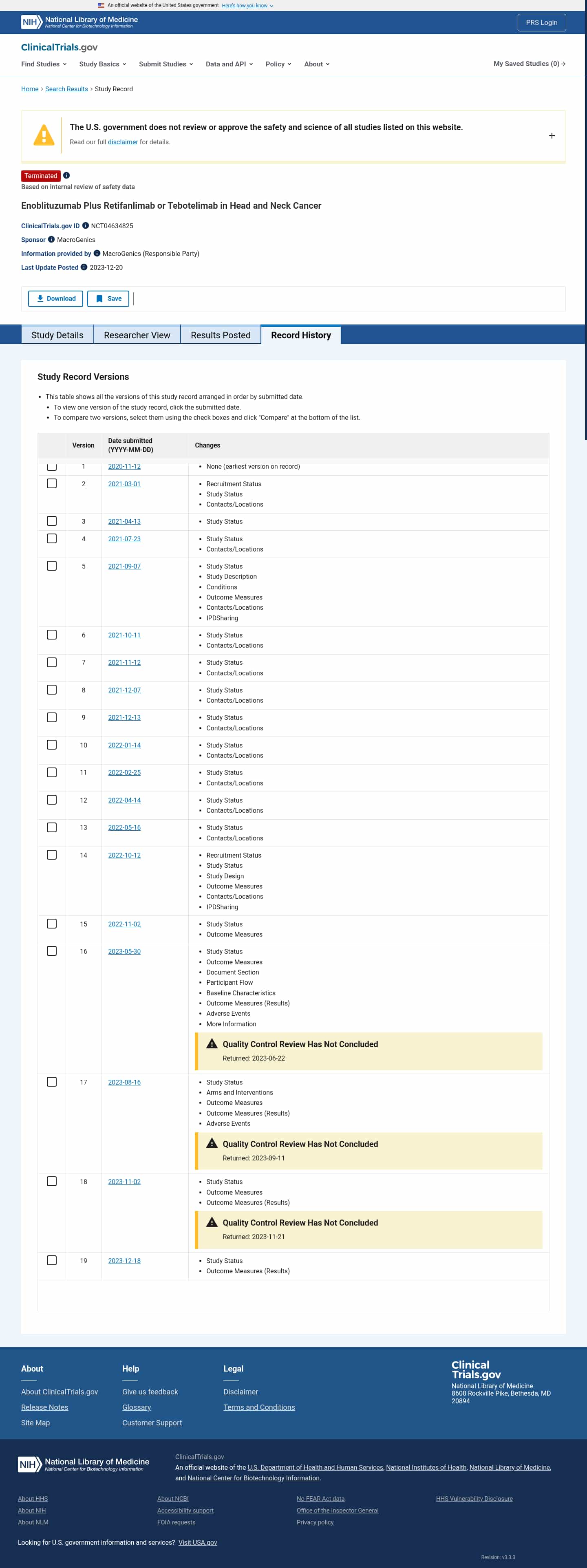Viewport: 587px width, 1568px height.
Task: View latest version 2023-12-18
Action: pyautogui.click(x=124, y=1261)
